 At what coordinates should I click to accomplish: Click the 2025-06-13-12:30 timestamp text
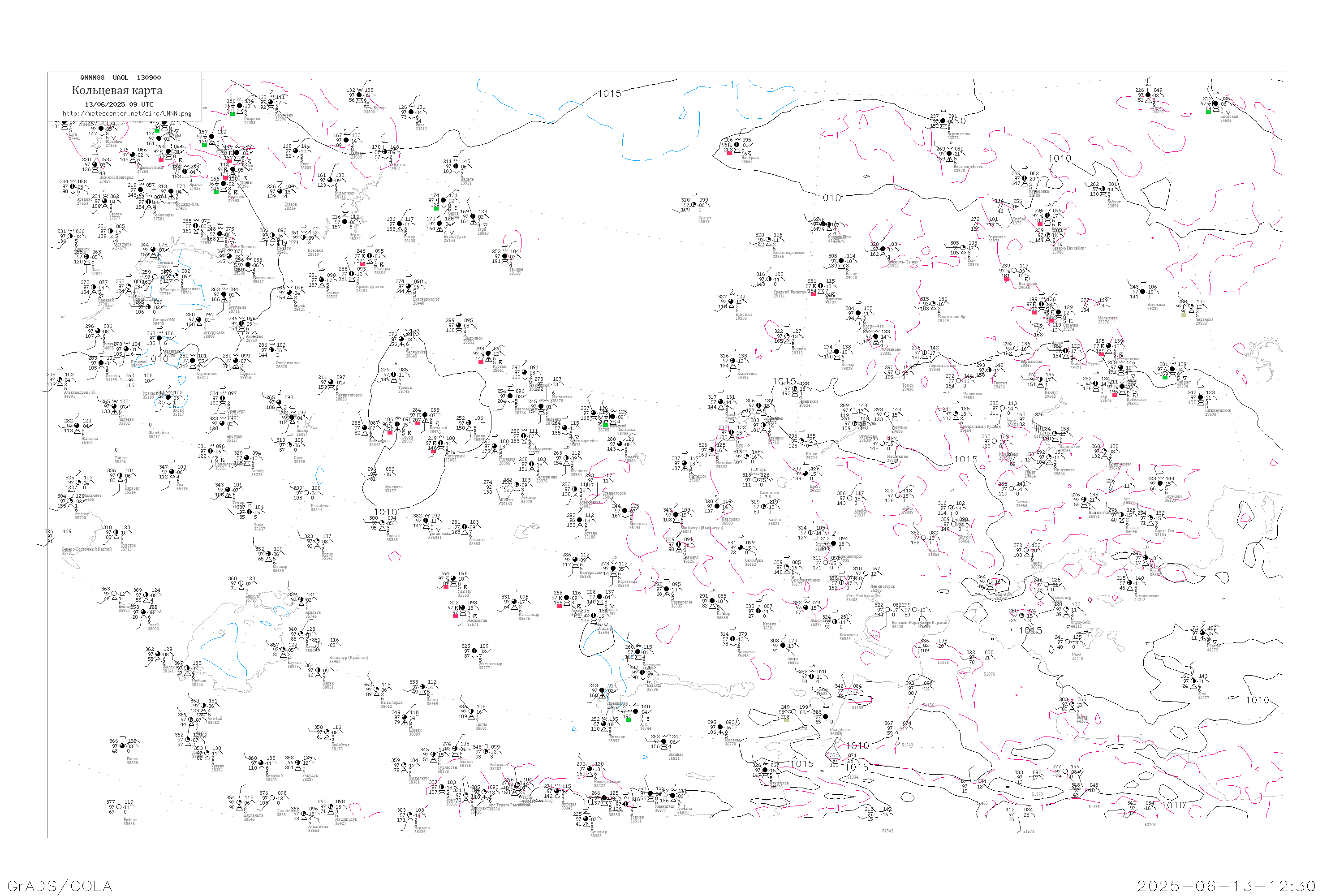[x=1227, y=886]
